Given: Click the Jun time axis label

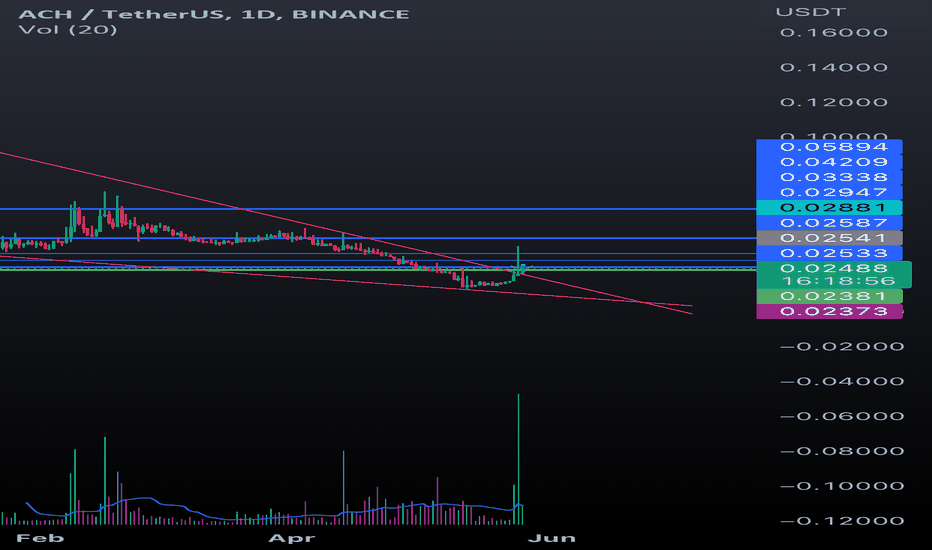Looking at the screenshot, I should pos(552,539).
